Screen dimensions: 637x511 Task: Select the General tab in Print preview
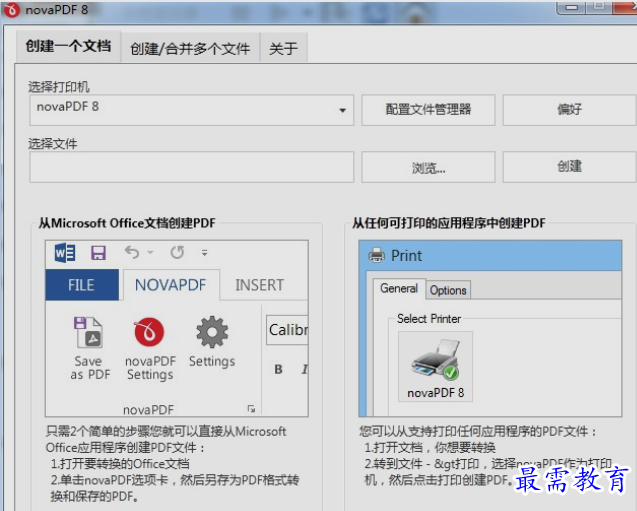399,288
